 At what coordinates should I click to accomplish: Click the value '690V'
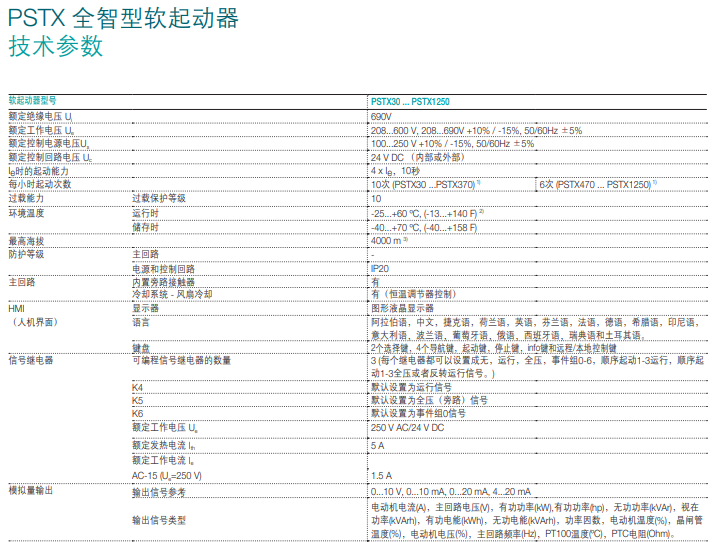(381, 116)
